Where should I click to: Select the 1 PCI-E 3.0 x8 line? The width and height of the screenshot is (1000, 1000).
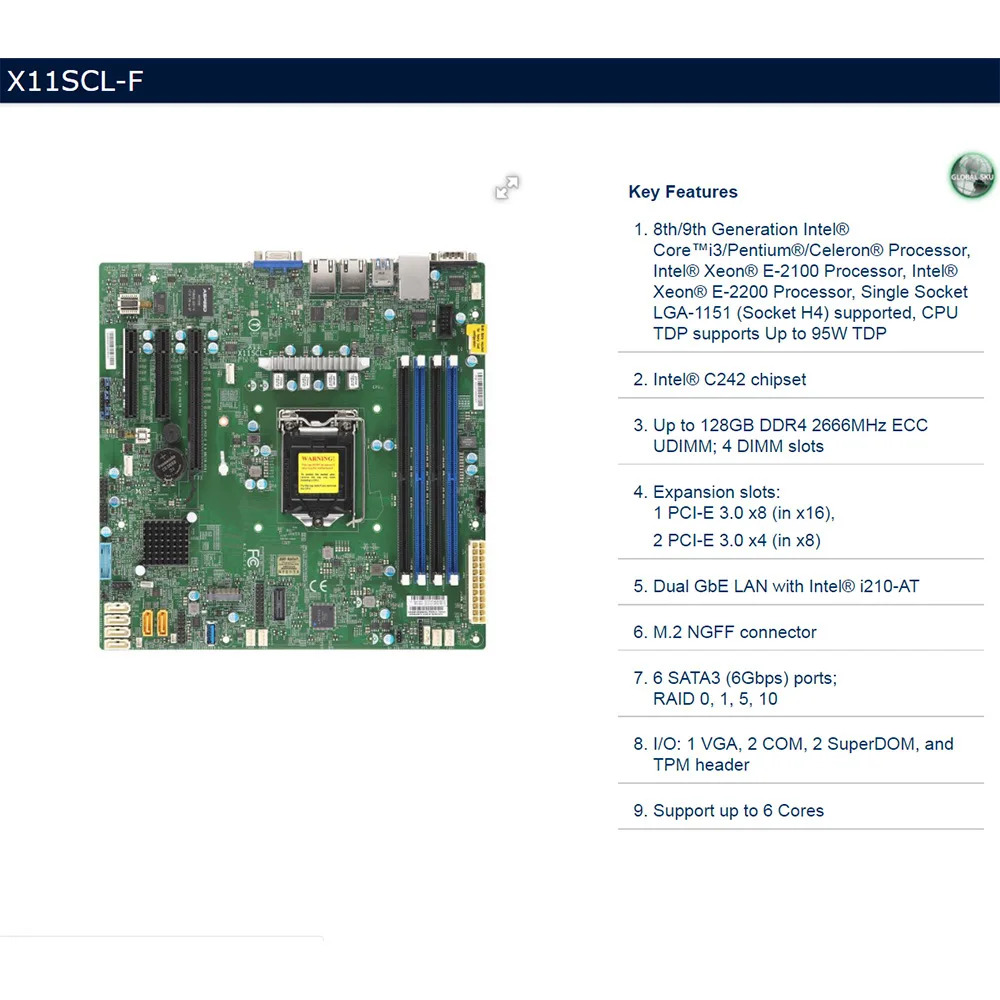pyautogui.click(x=744, y=513)
